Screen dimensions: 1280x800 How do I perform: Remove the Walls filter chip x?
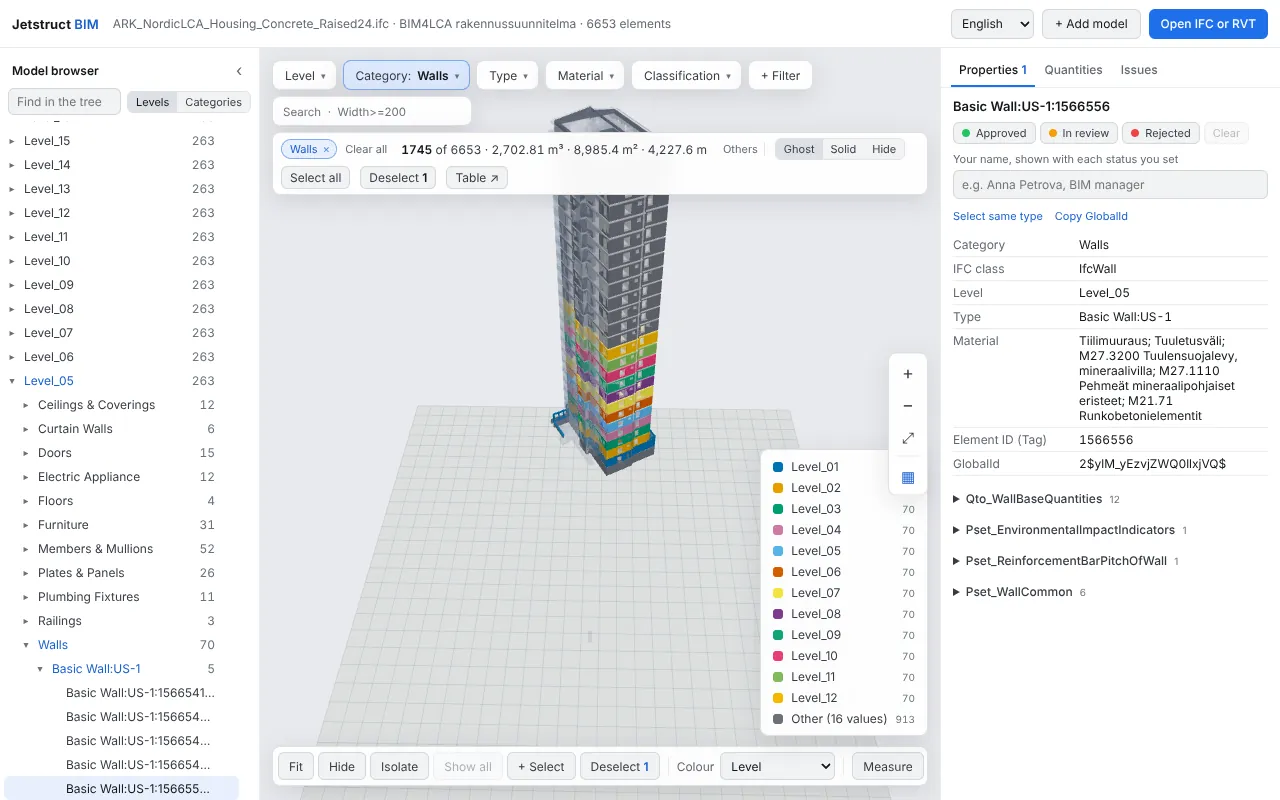click(326, 149)
